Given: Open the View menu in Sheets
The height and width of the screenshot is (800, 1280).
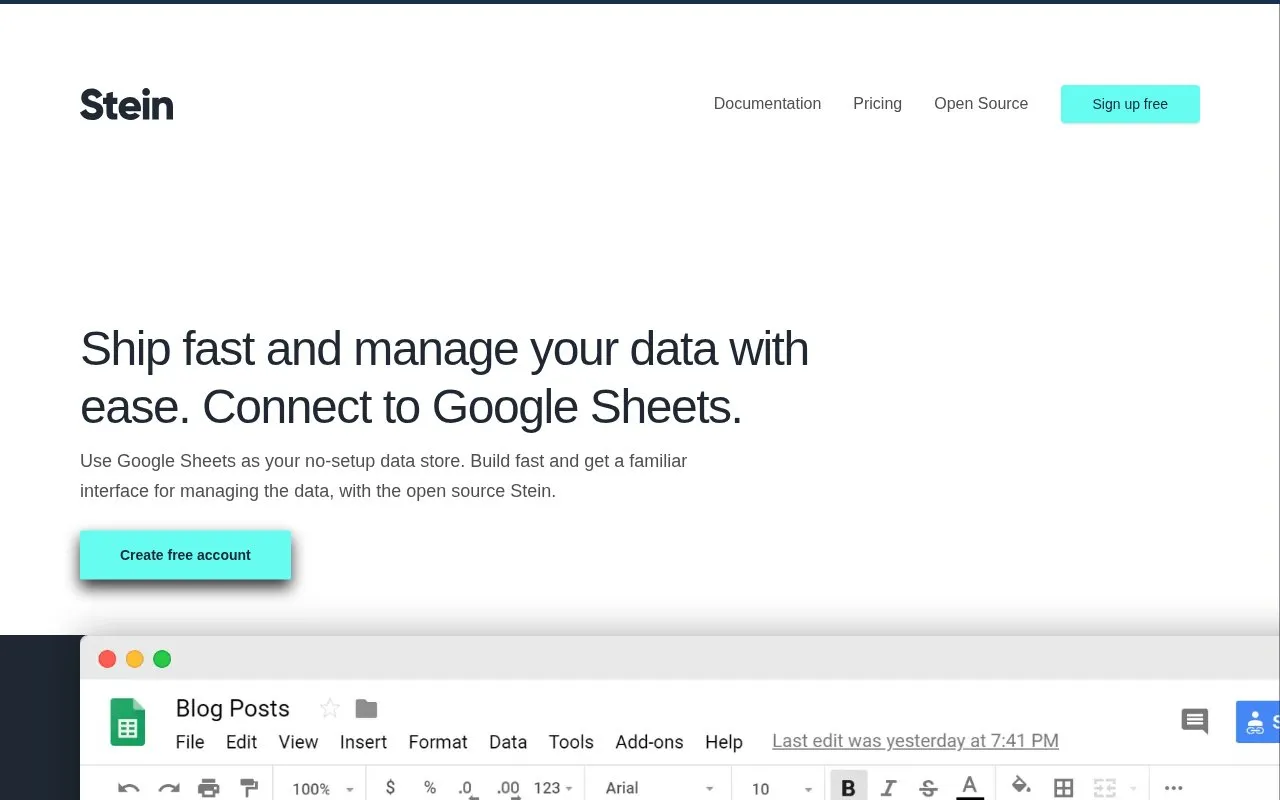Looking at the screenshot, I should pos(298,742).
